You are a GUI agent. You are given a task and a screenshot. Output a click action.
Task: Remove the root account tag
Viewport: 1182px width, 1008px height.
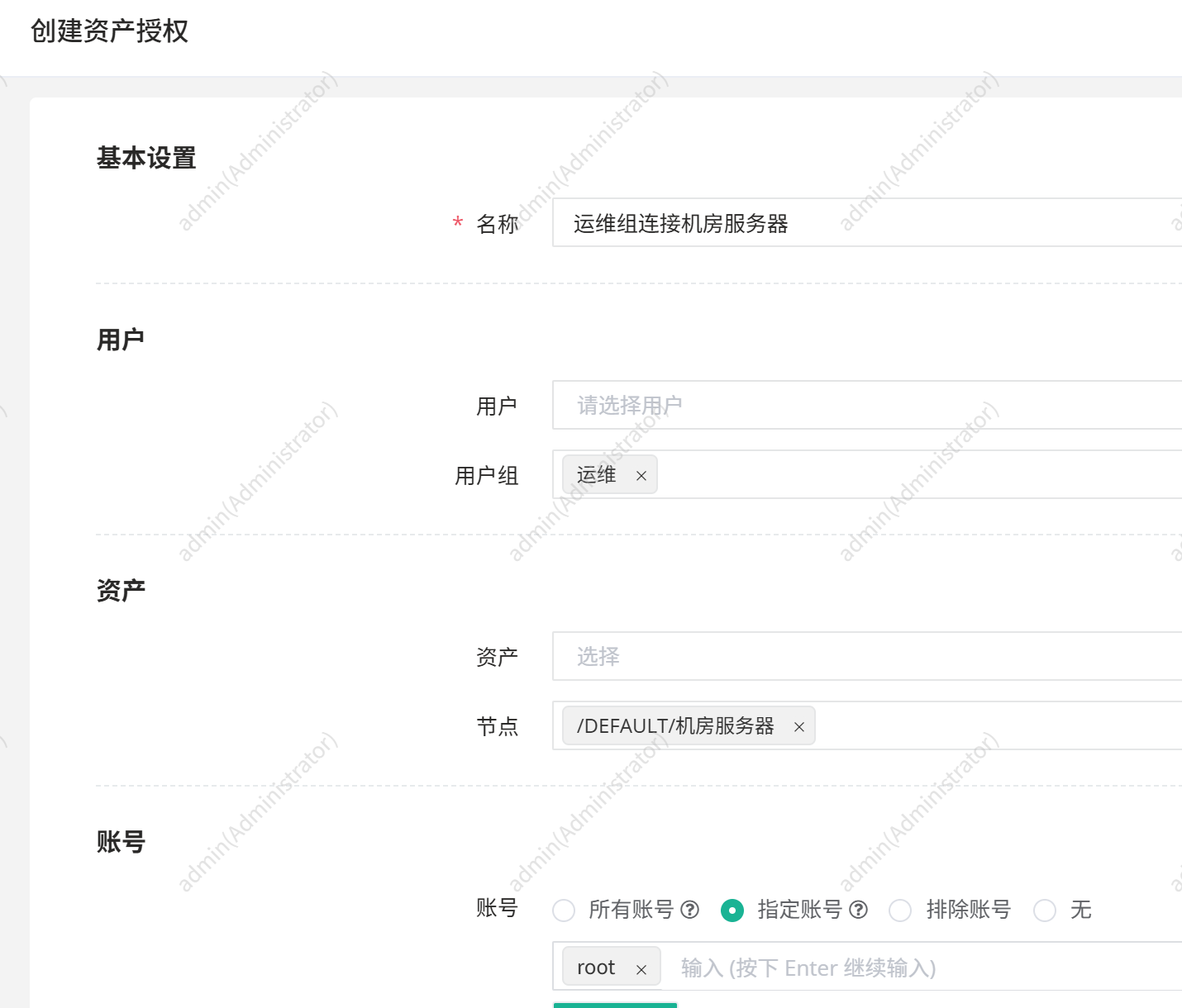(641, 970)
